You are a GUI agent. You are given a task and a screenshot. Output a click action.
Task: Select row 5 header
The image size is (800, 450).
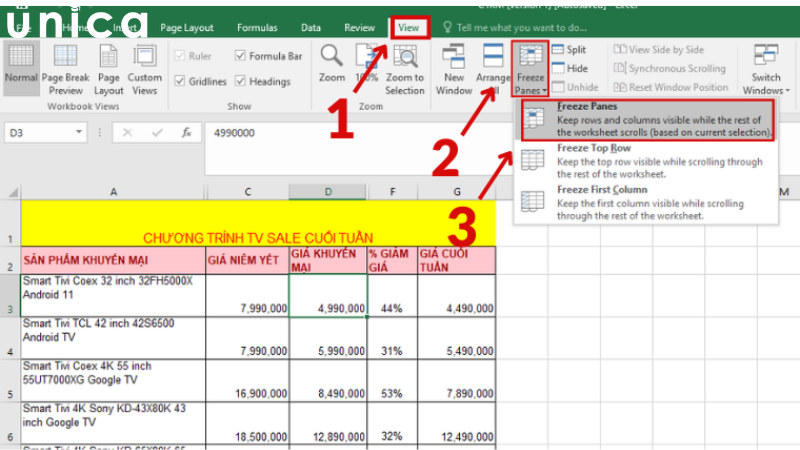click(x=10, y=381)
